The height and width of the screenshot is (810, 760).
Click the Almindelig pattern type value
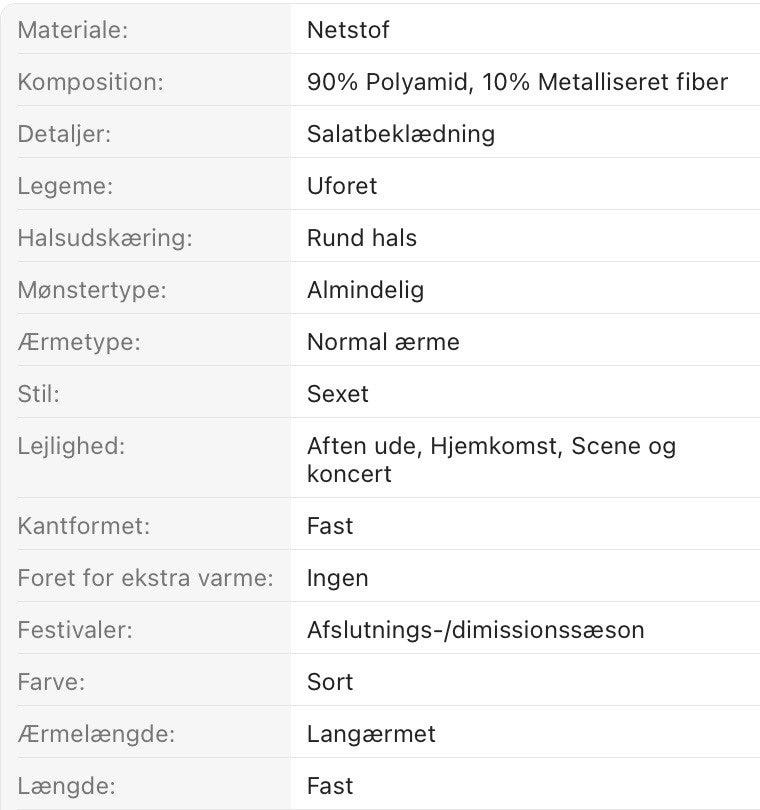(x=366, y=290)
